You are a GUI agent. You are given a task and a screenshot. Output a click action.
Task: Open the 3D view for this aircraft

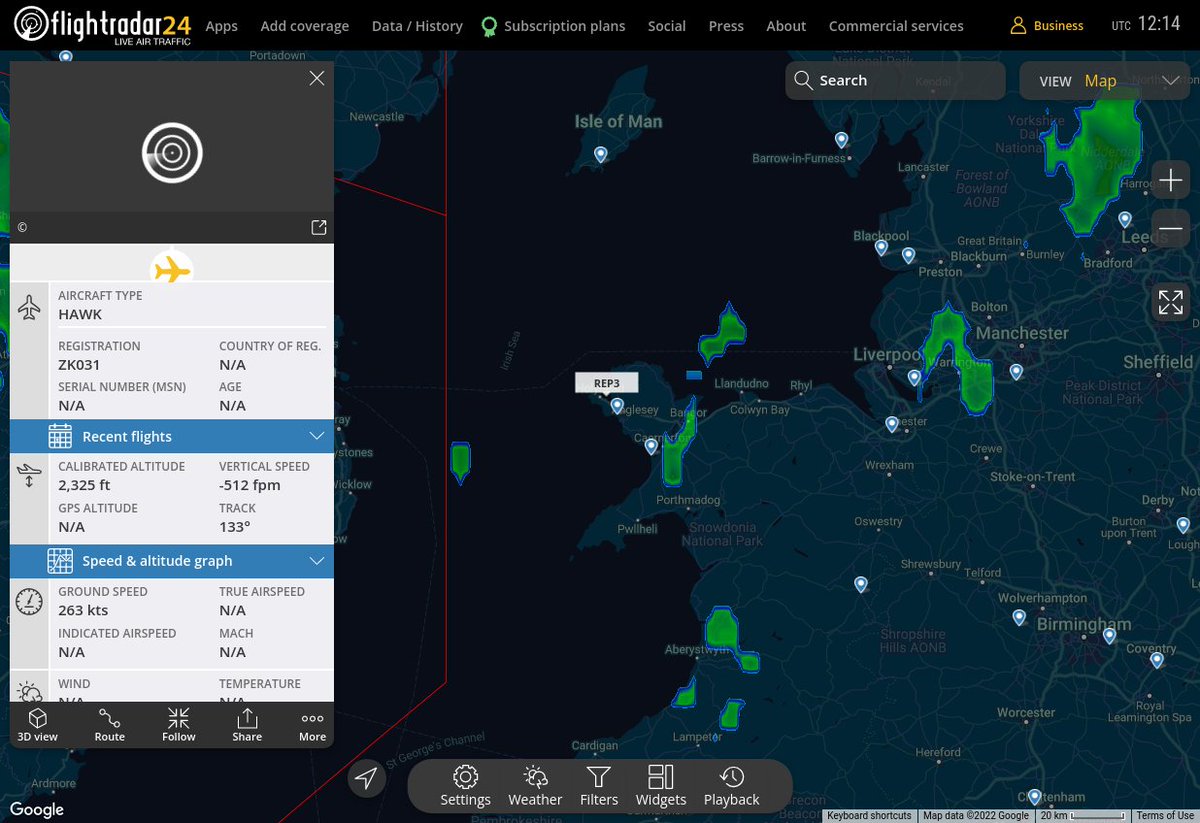pyautogui.click(x=37, y=723)
